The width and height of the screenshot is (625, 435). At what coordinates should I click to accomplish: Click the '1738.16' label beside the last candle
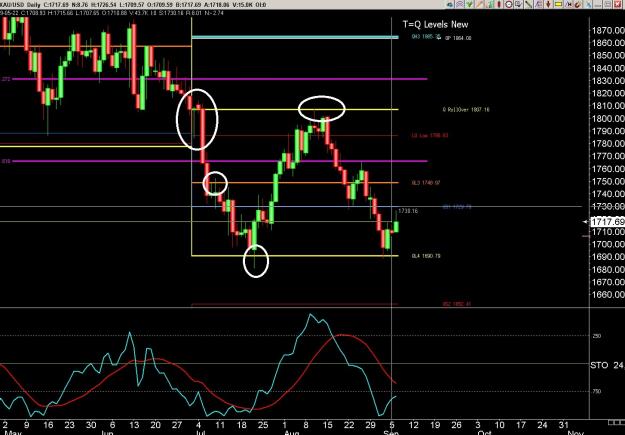408,211
